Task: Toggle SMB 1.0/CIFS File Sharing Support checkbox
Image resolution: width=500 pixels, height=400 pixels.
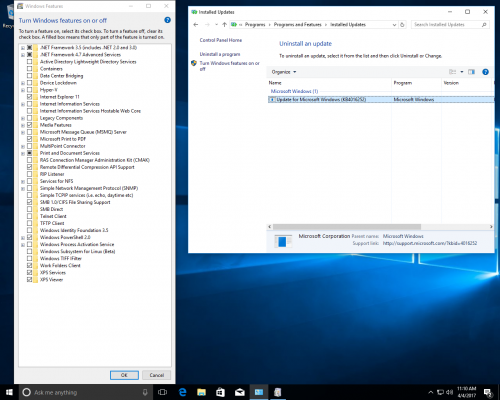Action: [x=30, y=202]
